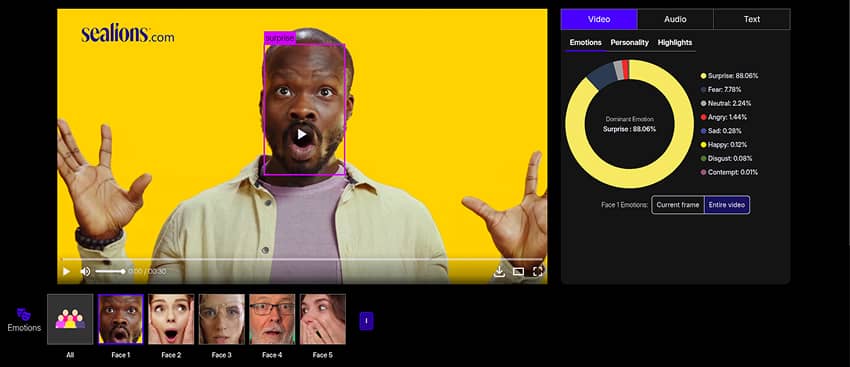This screenshot has width=850, height=367.
Task: Enter fullscreen with the fullscreen icon
Action: coord(537,271)
